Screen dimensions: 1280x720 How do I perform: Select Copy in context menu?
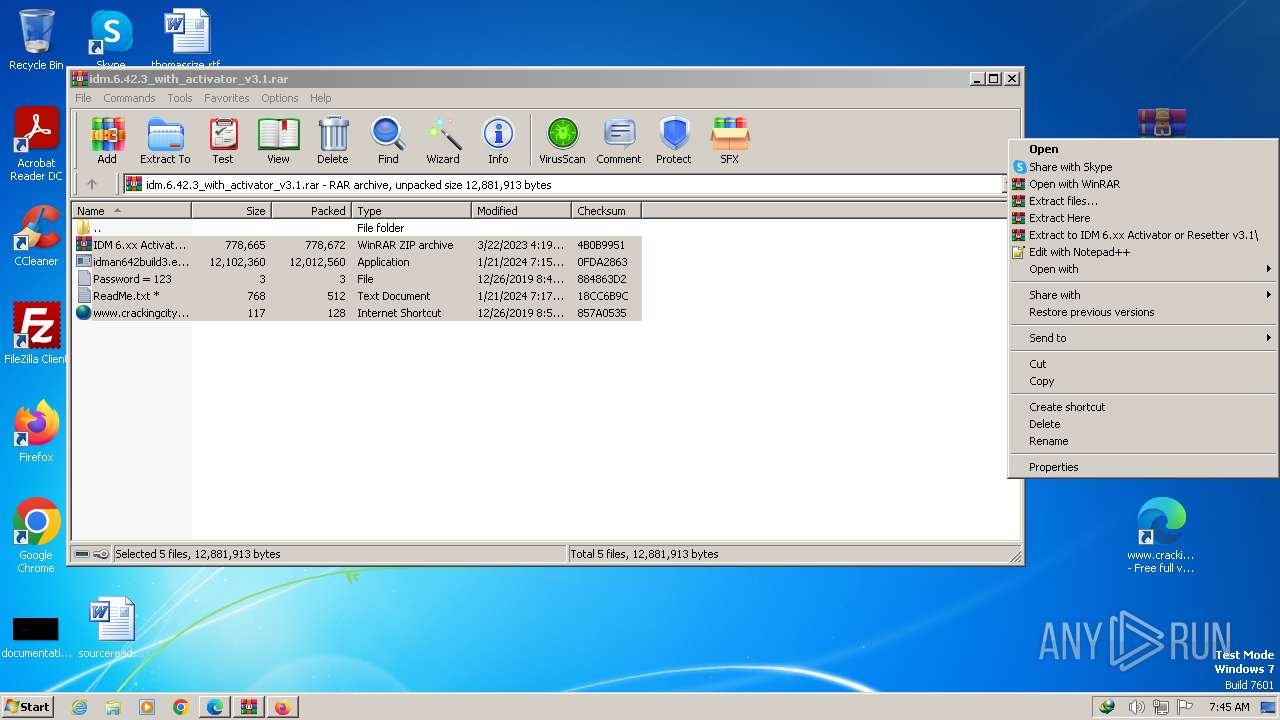tap(1143, 381)
